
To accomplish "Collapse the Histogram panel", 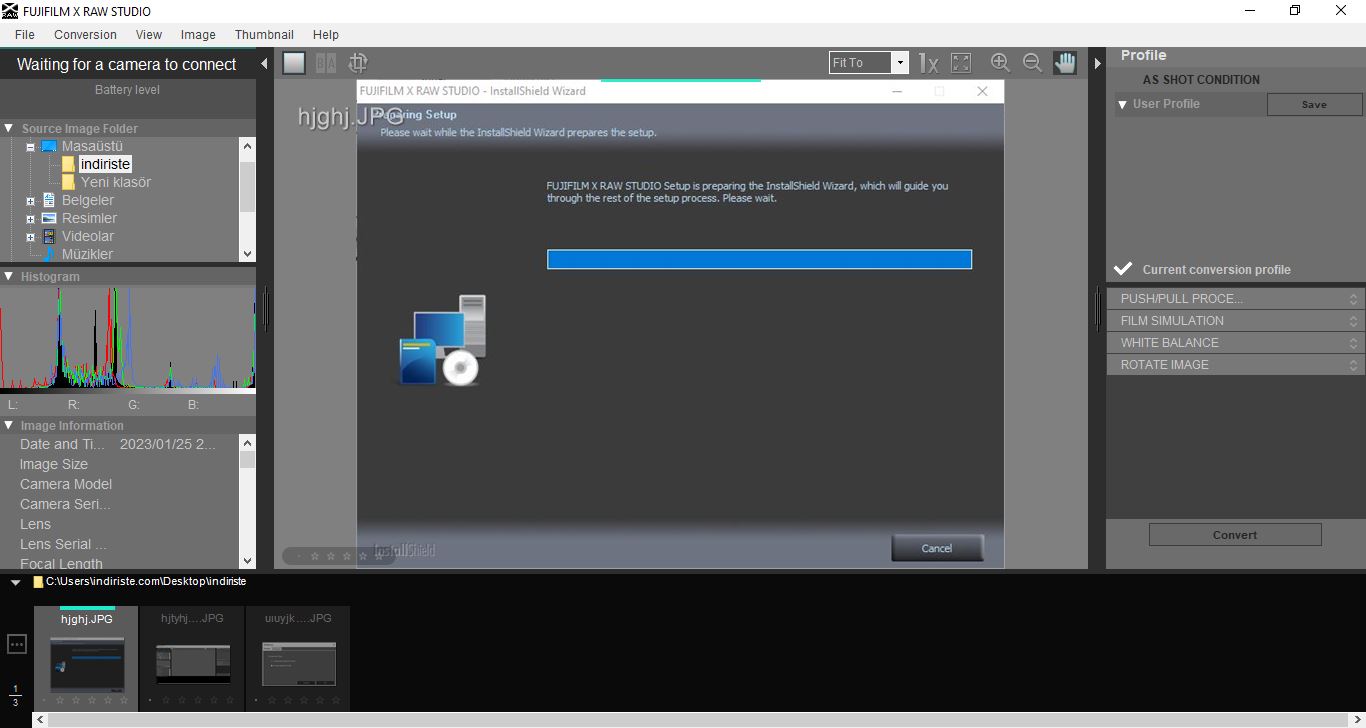I will click(x=9, y=276).
